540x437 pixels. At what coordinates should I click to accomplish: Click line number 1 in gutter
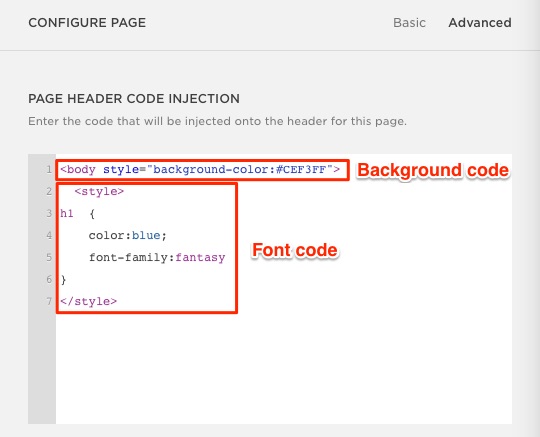pos(49,169)
